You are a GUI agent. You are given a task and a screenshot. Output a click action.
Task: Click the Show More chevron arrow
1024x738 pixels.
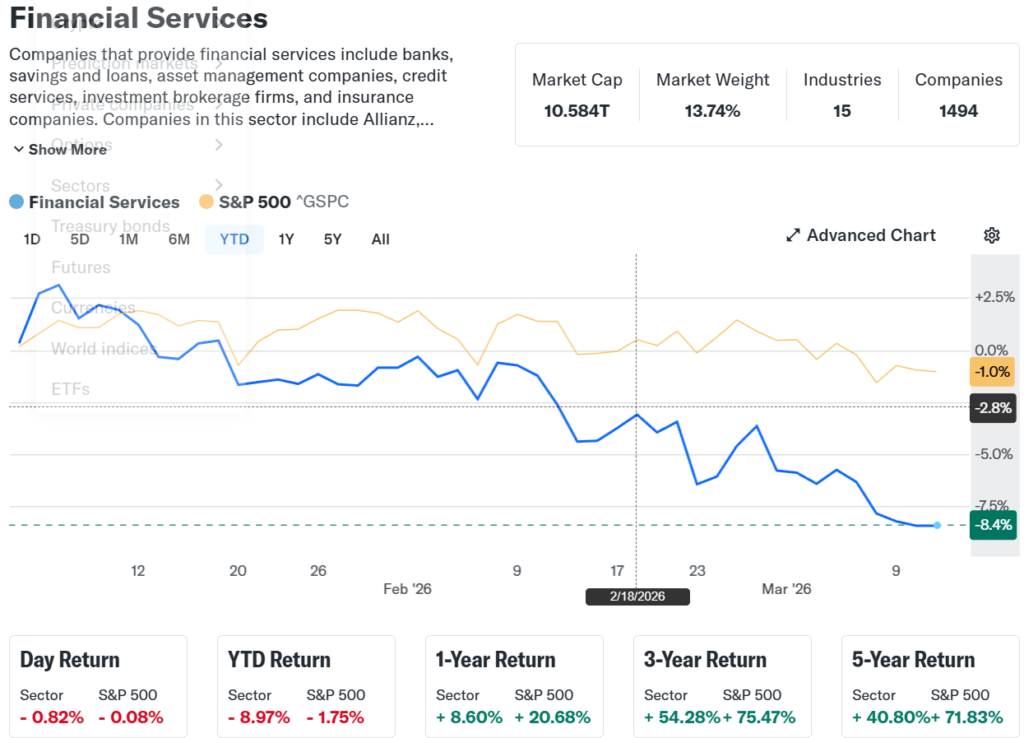[x=19, y=149]
